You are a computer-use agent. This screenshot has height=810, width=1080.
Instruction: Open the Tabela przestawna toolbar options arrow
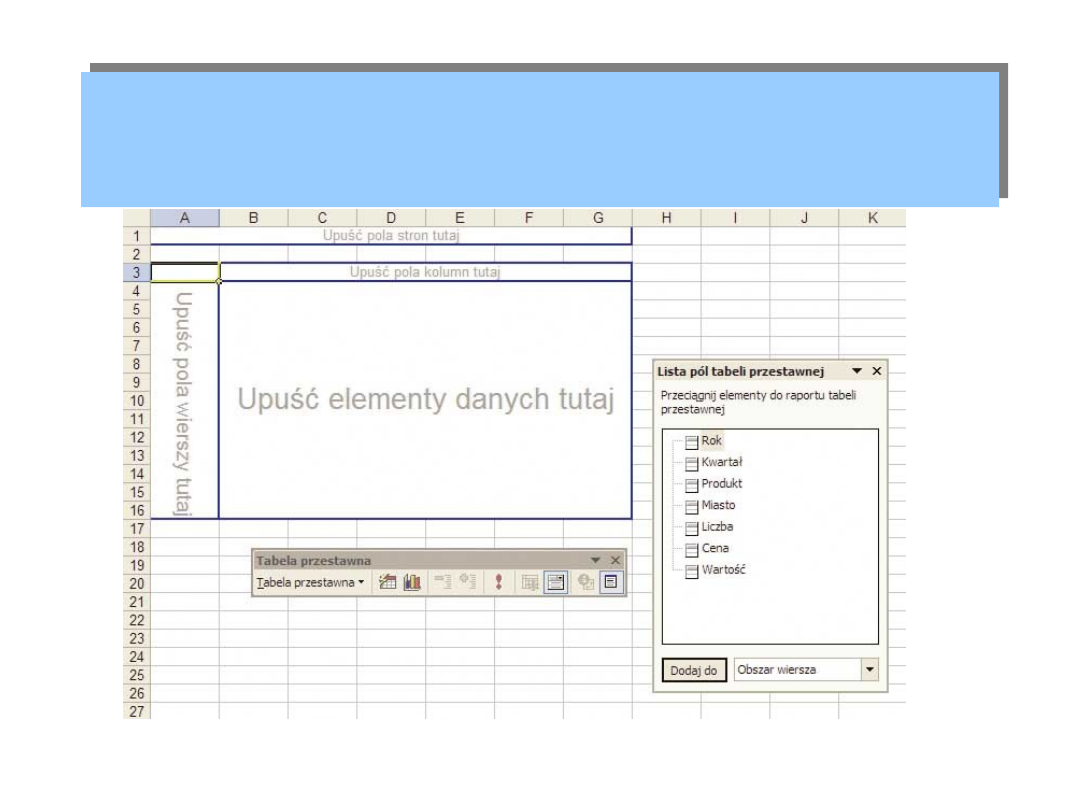point(596,561)
